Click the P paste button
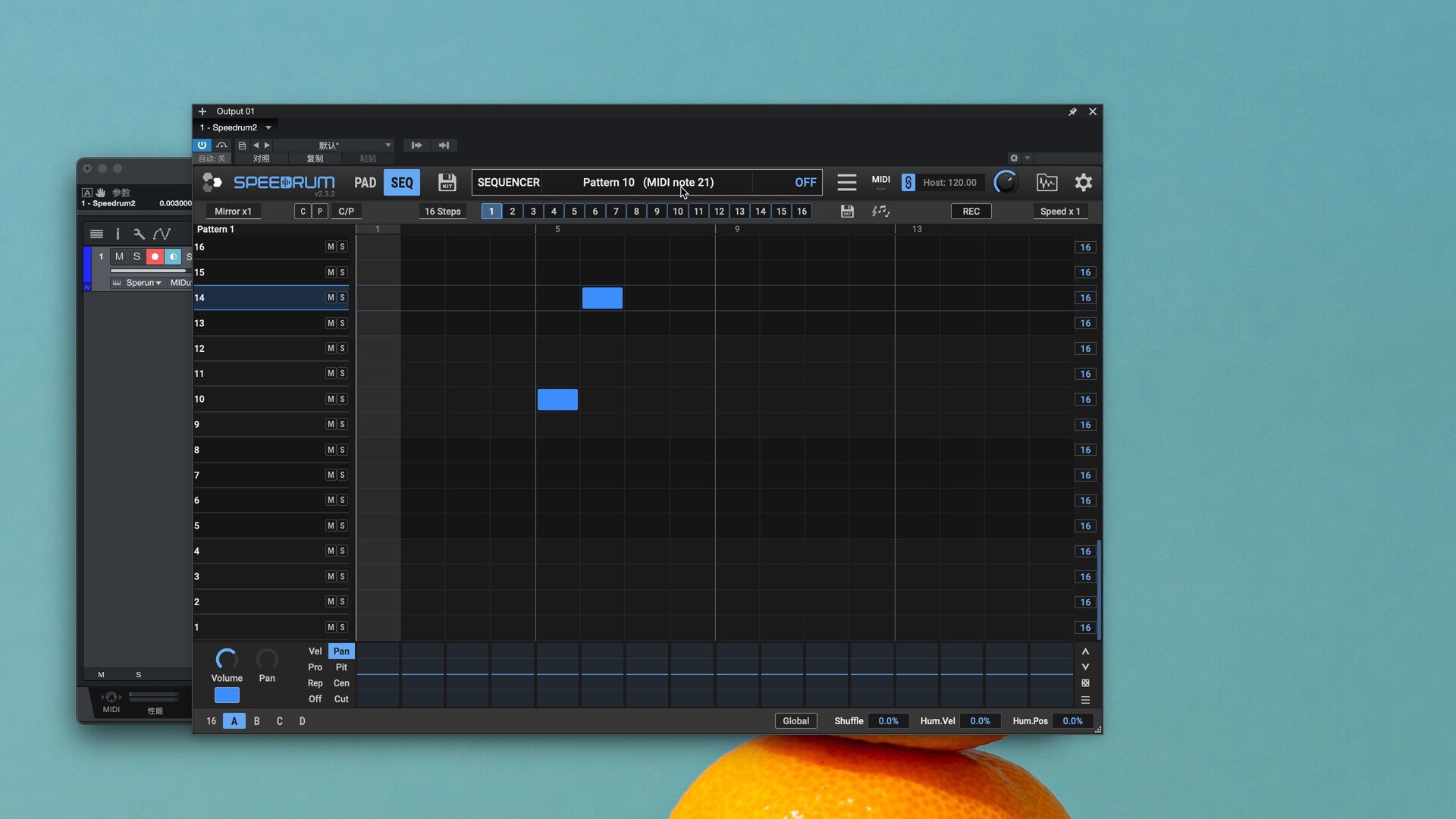Screen dimensions: 1456x819 pyautogui.click(x=320, y=212)
